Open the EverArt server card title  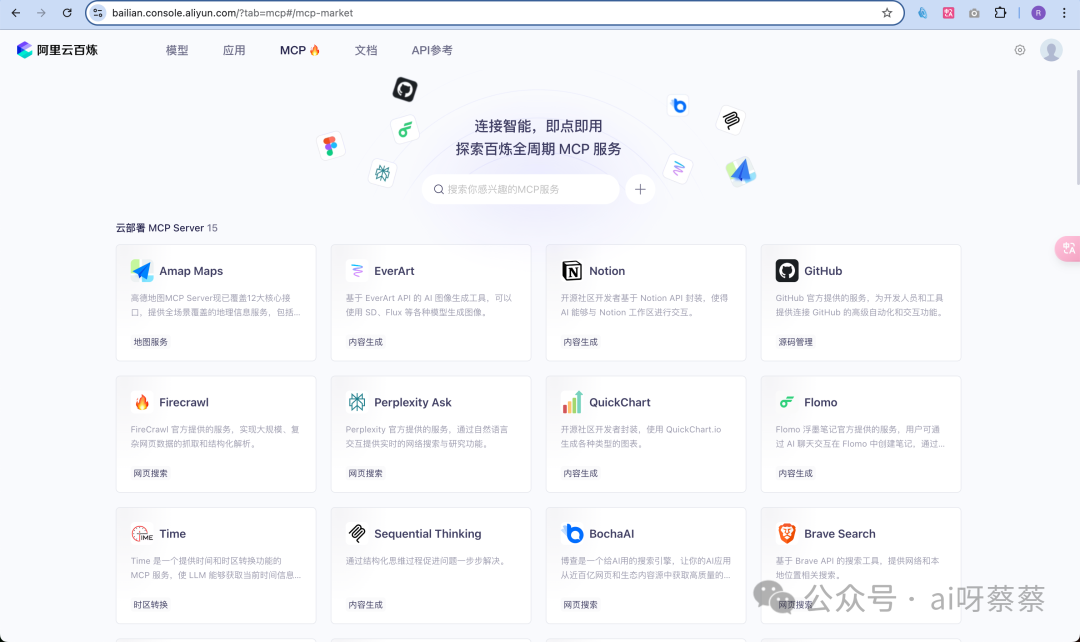[394, 271]
